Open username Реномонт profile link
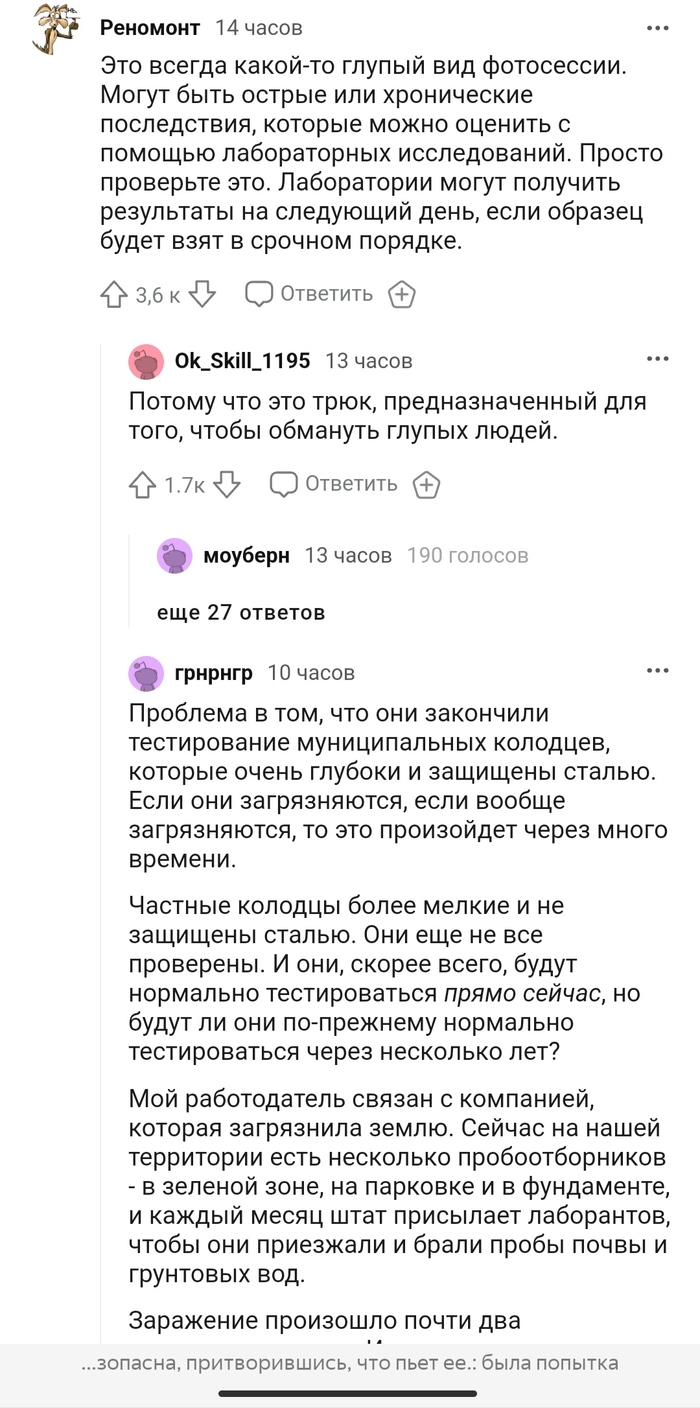Image resolution: width=700 pixels, height=1408 pixels. click(150, 28)
